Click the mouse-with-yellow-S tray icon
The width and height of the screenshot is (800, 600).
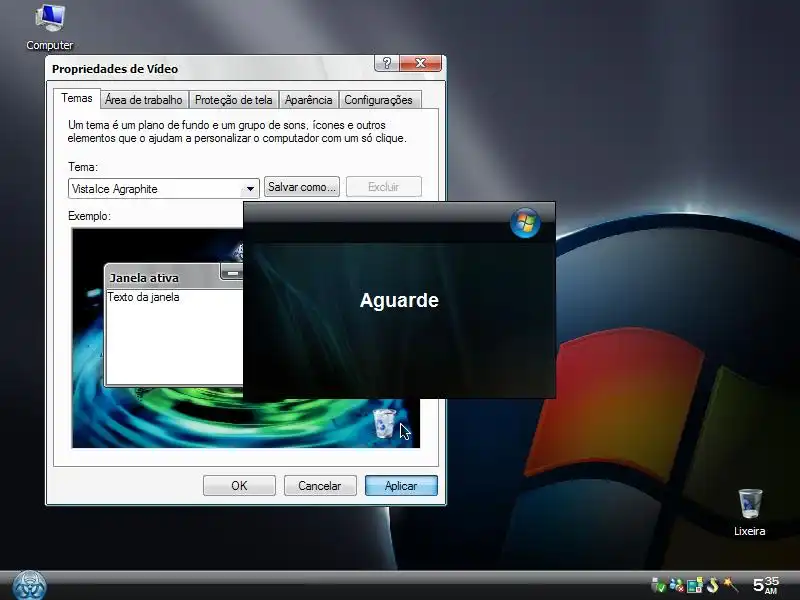coord(712,585)
